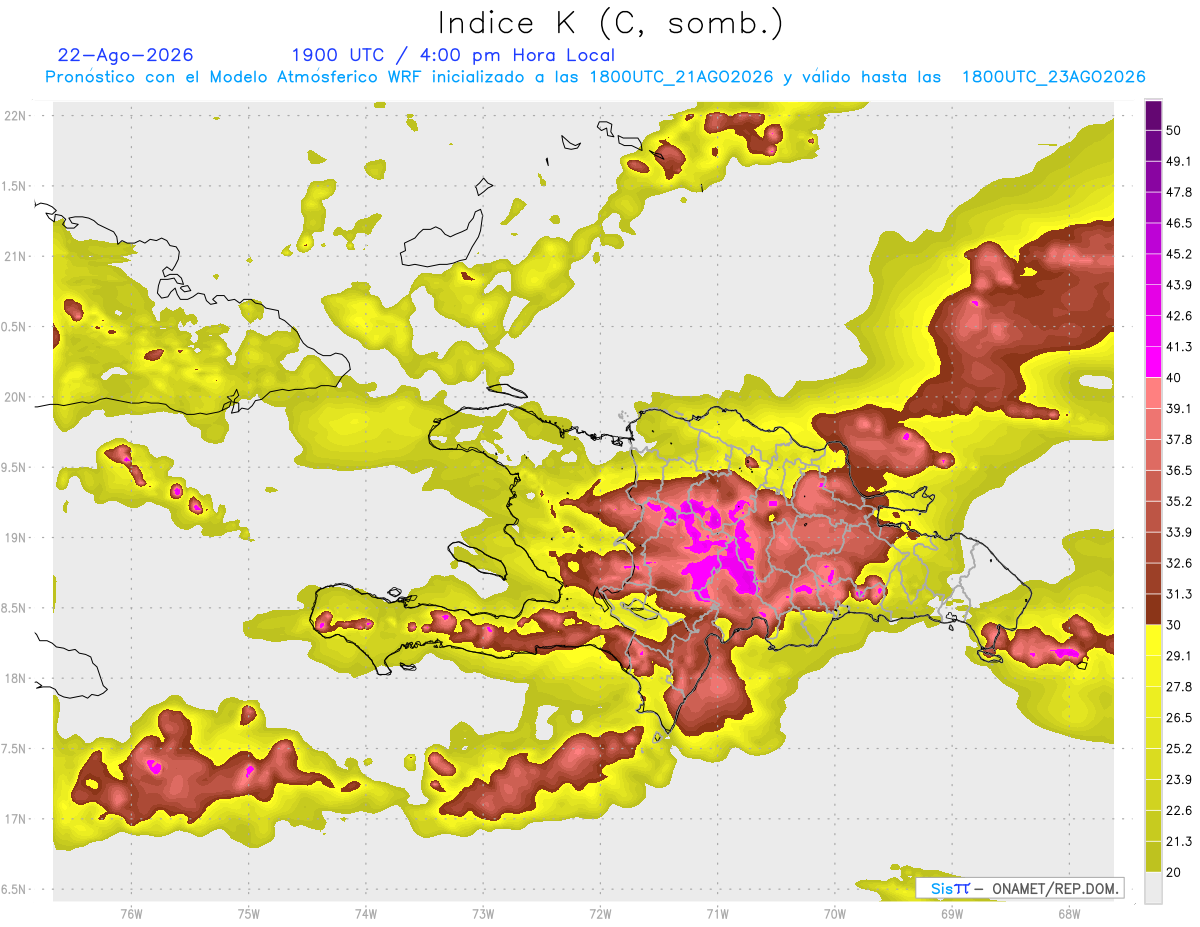
Task: Click the '35.2' colorbar value
Action: point(1178,501)
